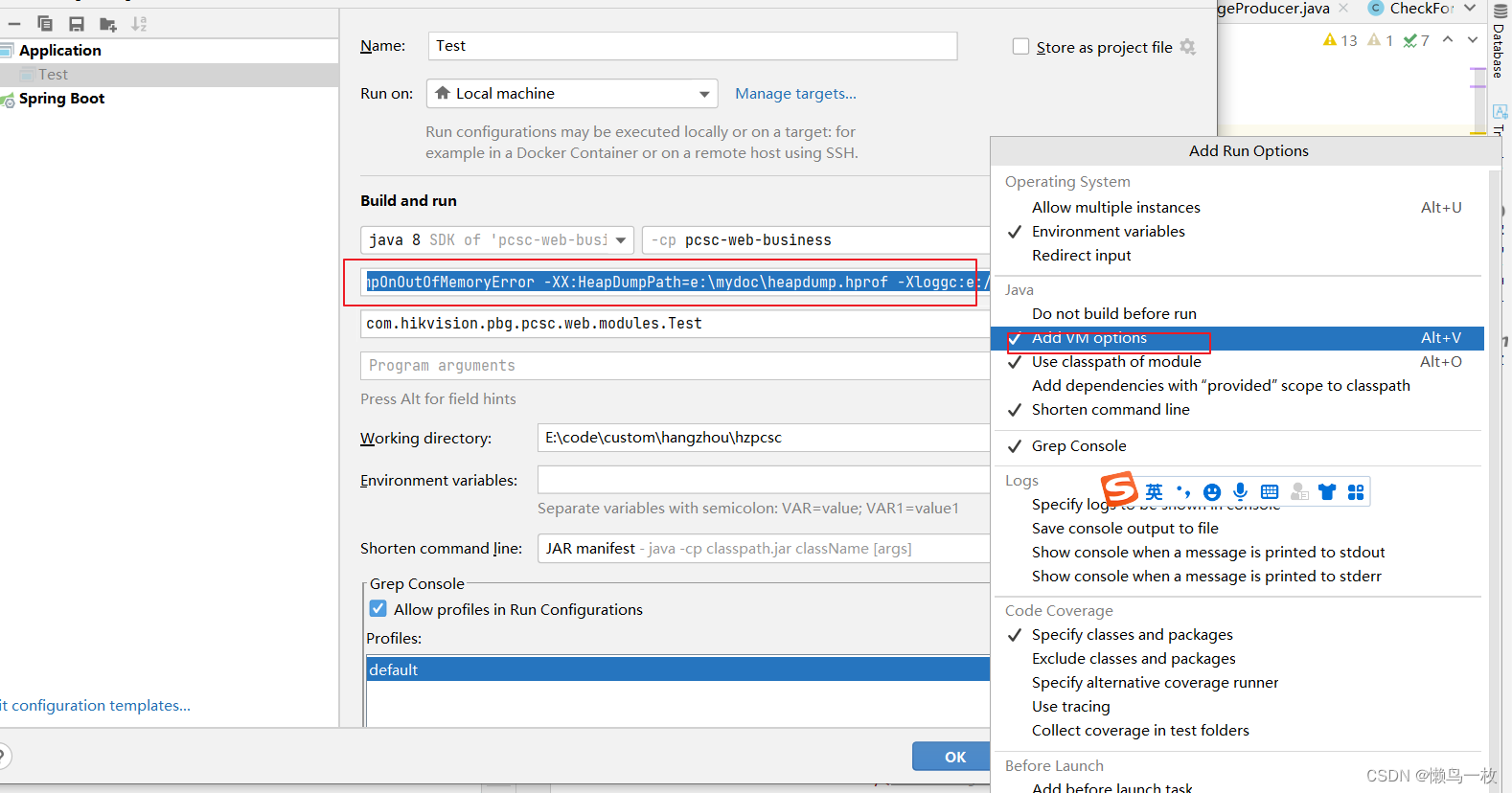Click the VM options field
This screenshot has height=793, width=1512.
coord(676,283)
